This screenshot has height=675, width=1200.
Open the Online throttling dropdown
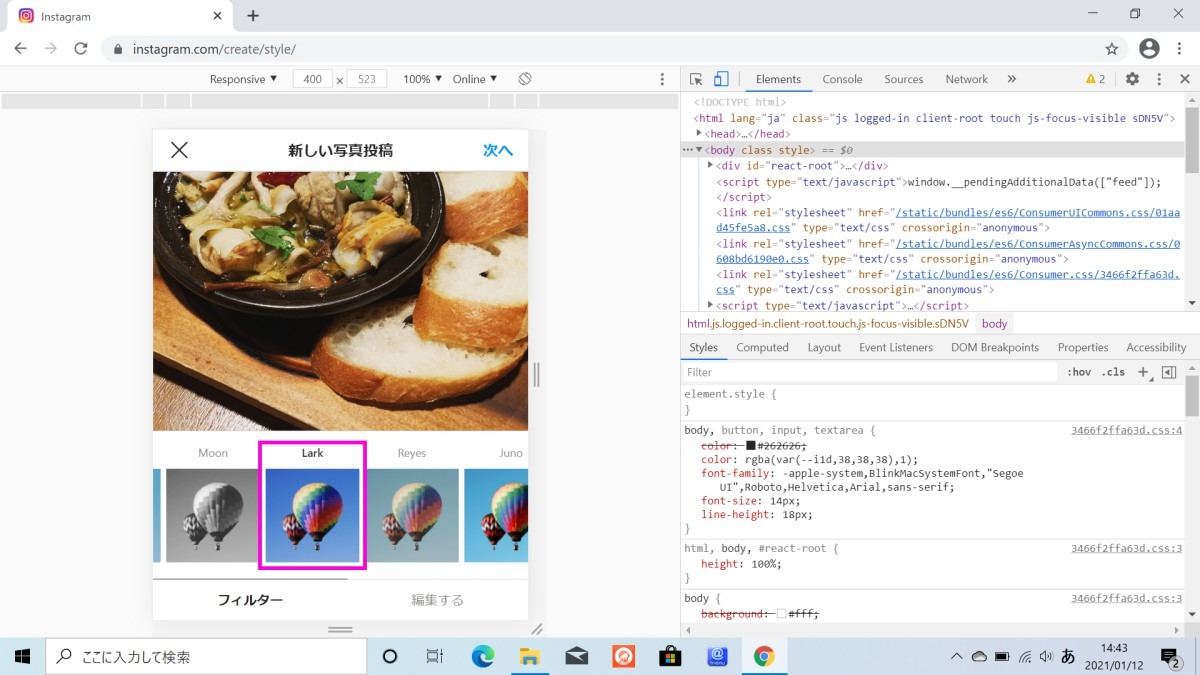pyautogui.click(x=475, y=79)
